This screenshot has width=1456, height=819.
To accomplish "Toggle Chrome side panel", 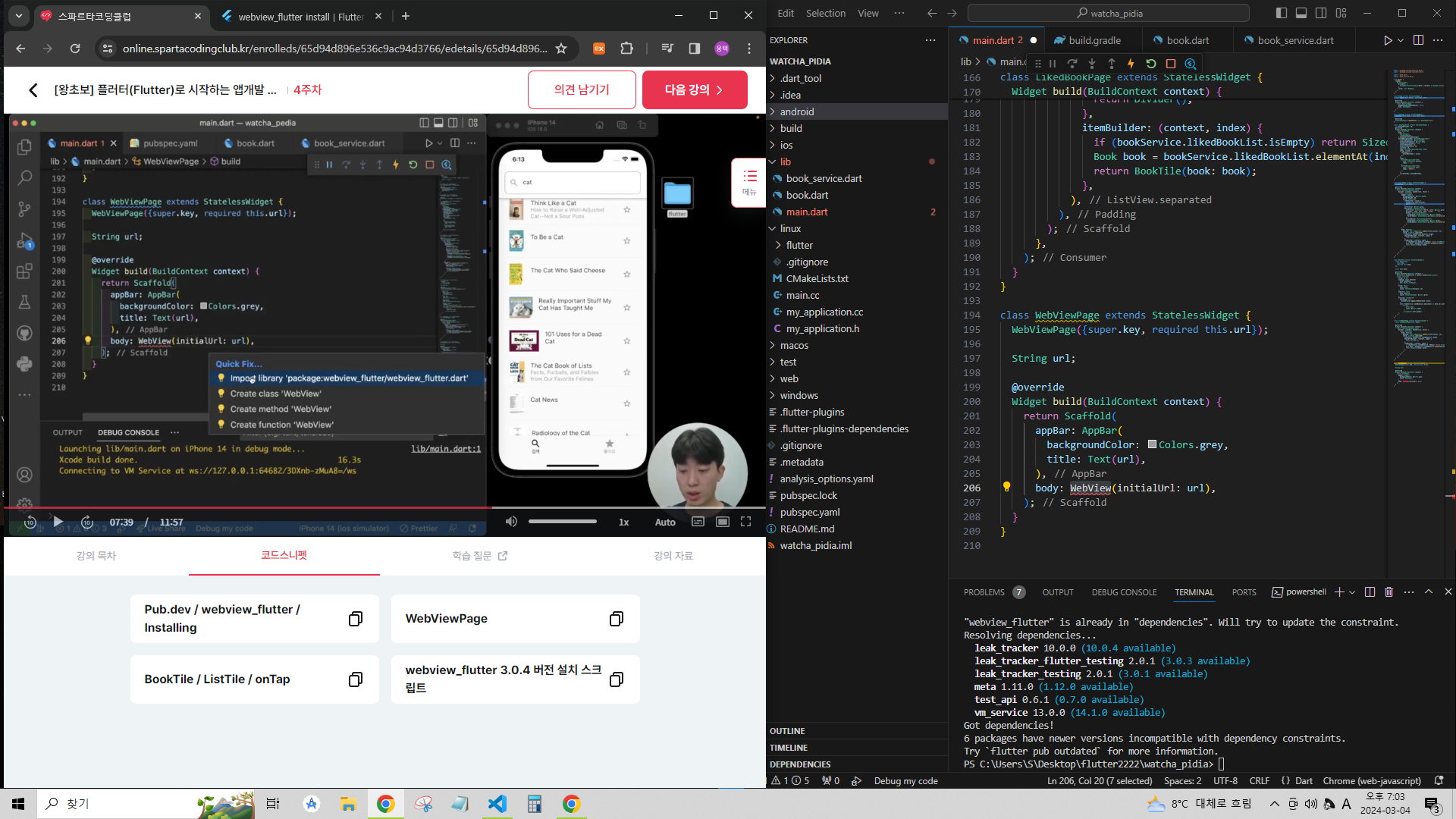I will (x=694, y=49).
